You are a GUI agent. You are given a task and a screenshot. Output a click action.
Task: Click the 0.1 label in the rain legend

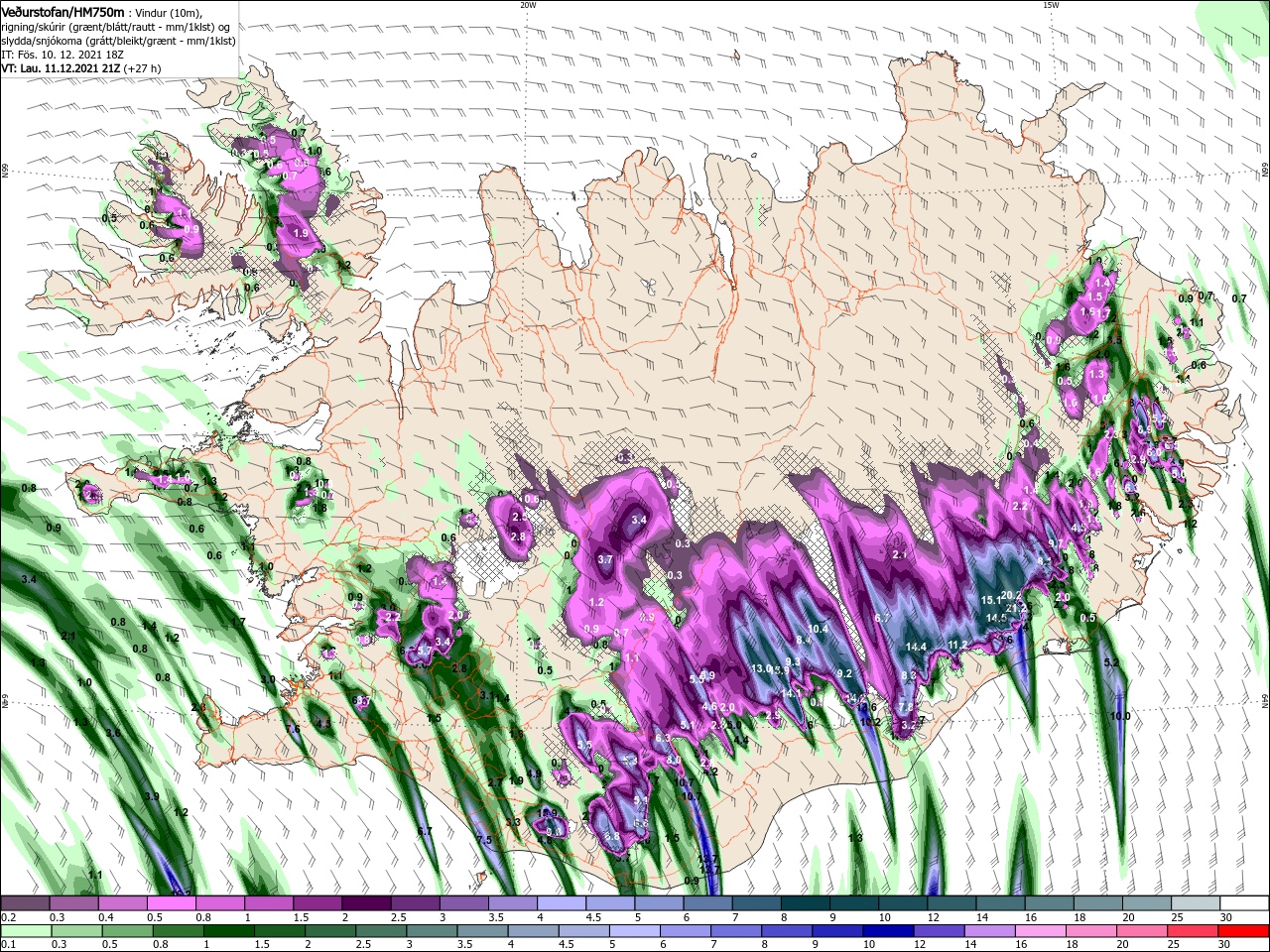(x=8, y=945)
